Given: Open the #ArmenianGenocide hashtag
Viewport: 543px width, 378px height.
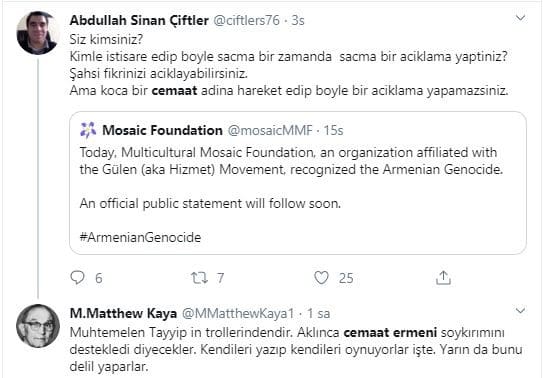Looking at the screenshot, I should coord(140,237).
